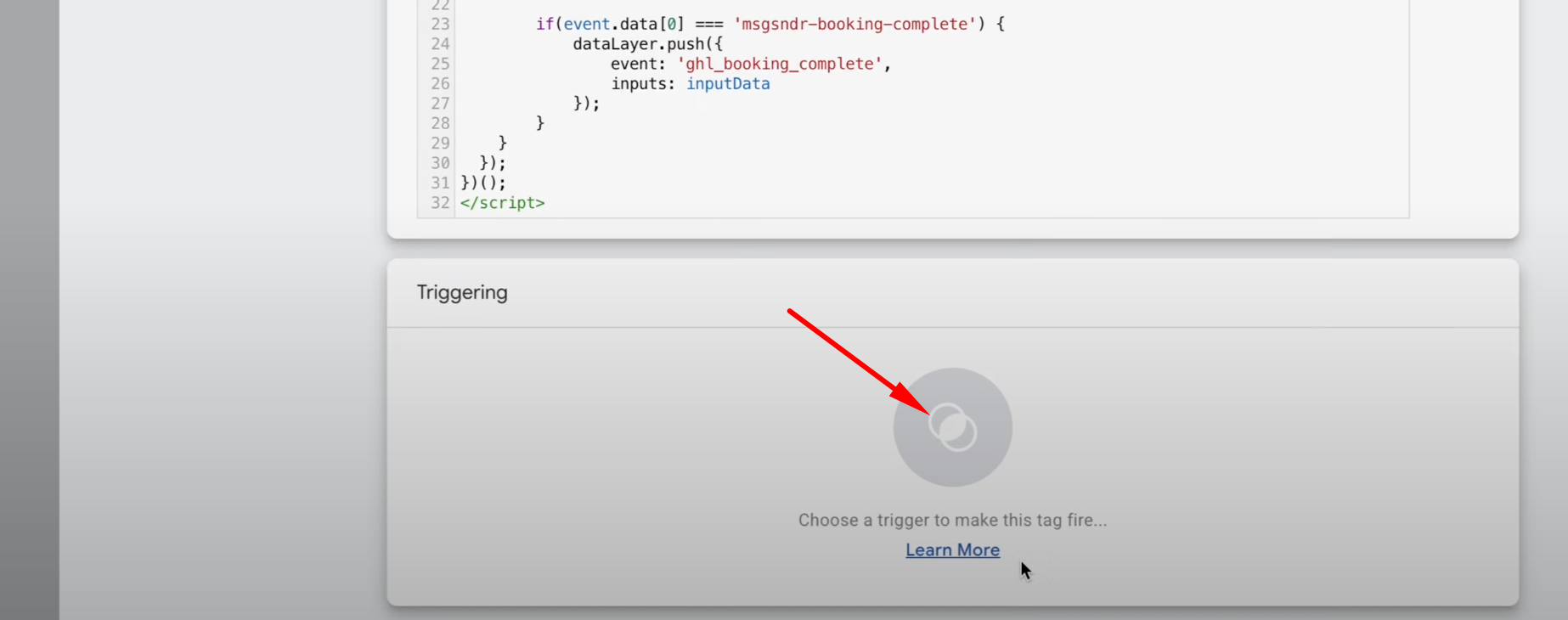Click line number 28 in gutter
This screenshot has height=620, width=1568.
[x=440, y=123]
